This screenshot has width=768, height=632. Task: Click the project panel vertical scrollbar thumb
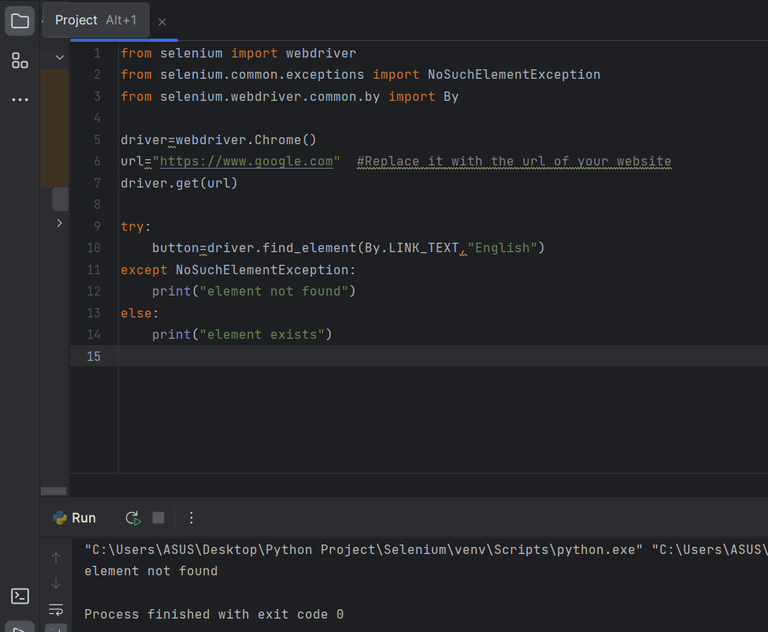pos(60,198)
